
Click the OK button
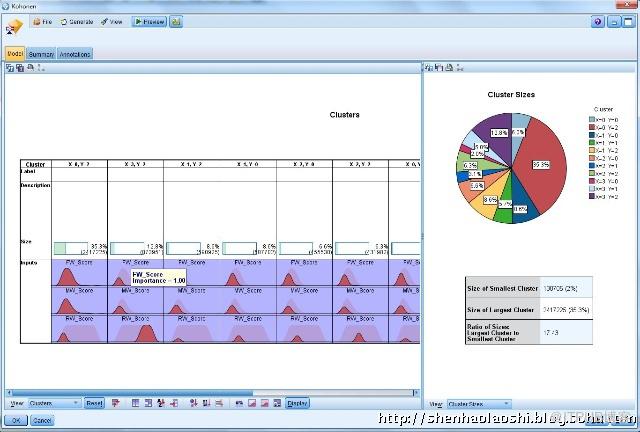tap(16, 420)
